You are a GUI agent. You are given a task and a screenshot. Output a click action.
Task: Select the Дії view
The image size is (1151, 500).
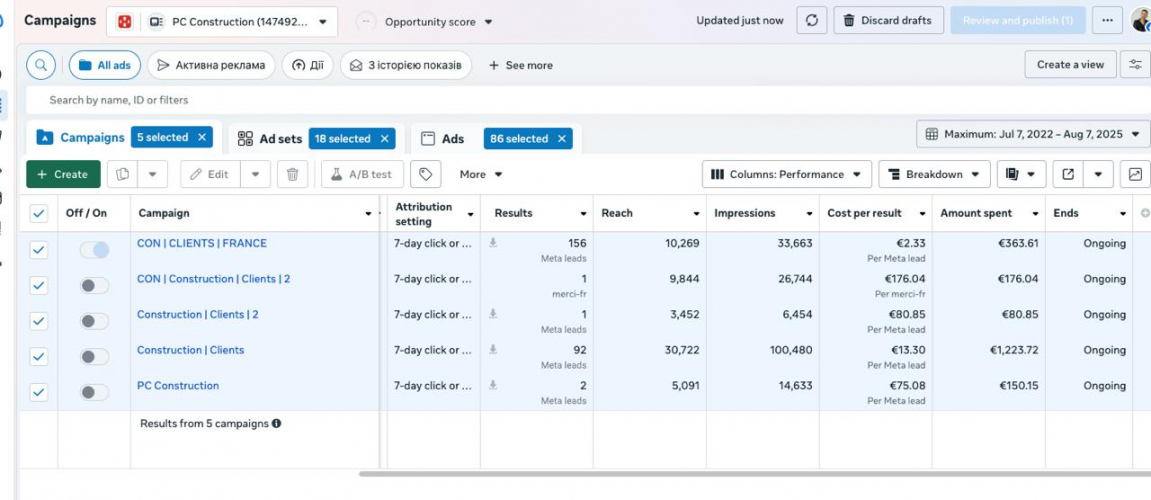pyautogui.click(x=308, y=65)
